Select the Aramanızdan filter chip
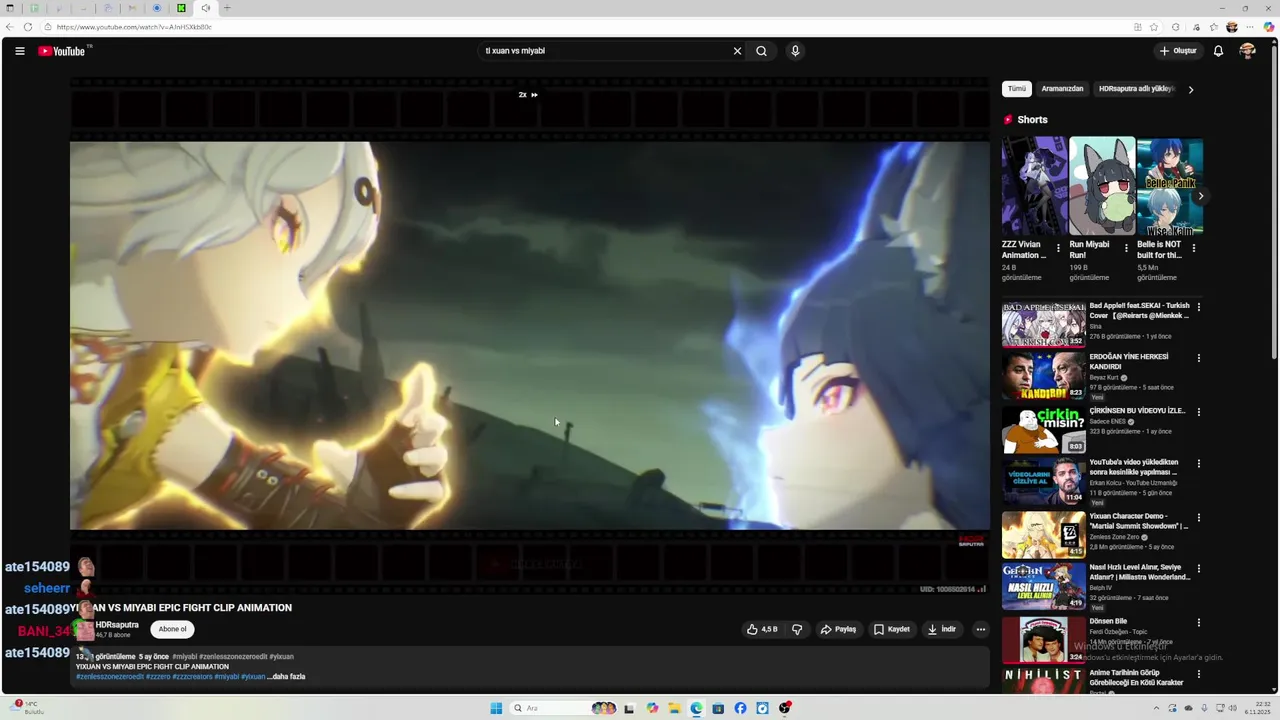Viewport: 1280px width, 720px height. pyautogui.click(x=1062, y=89)
